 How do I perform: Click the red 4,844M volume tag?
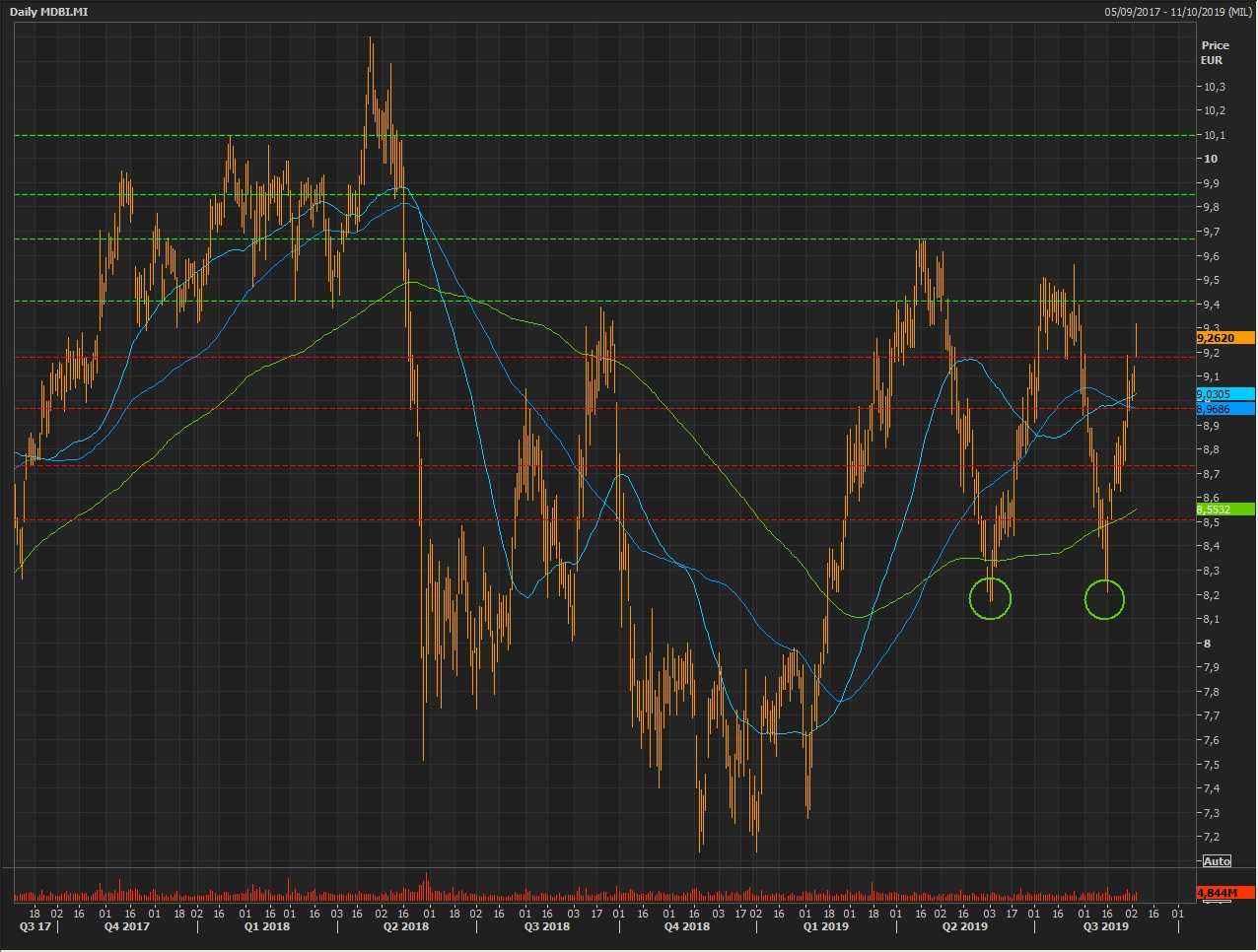[x=1224, y=893]
